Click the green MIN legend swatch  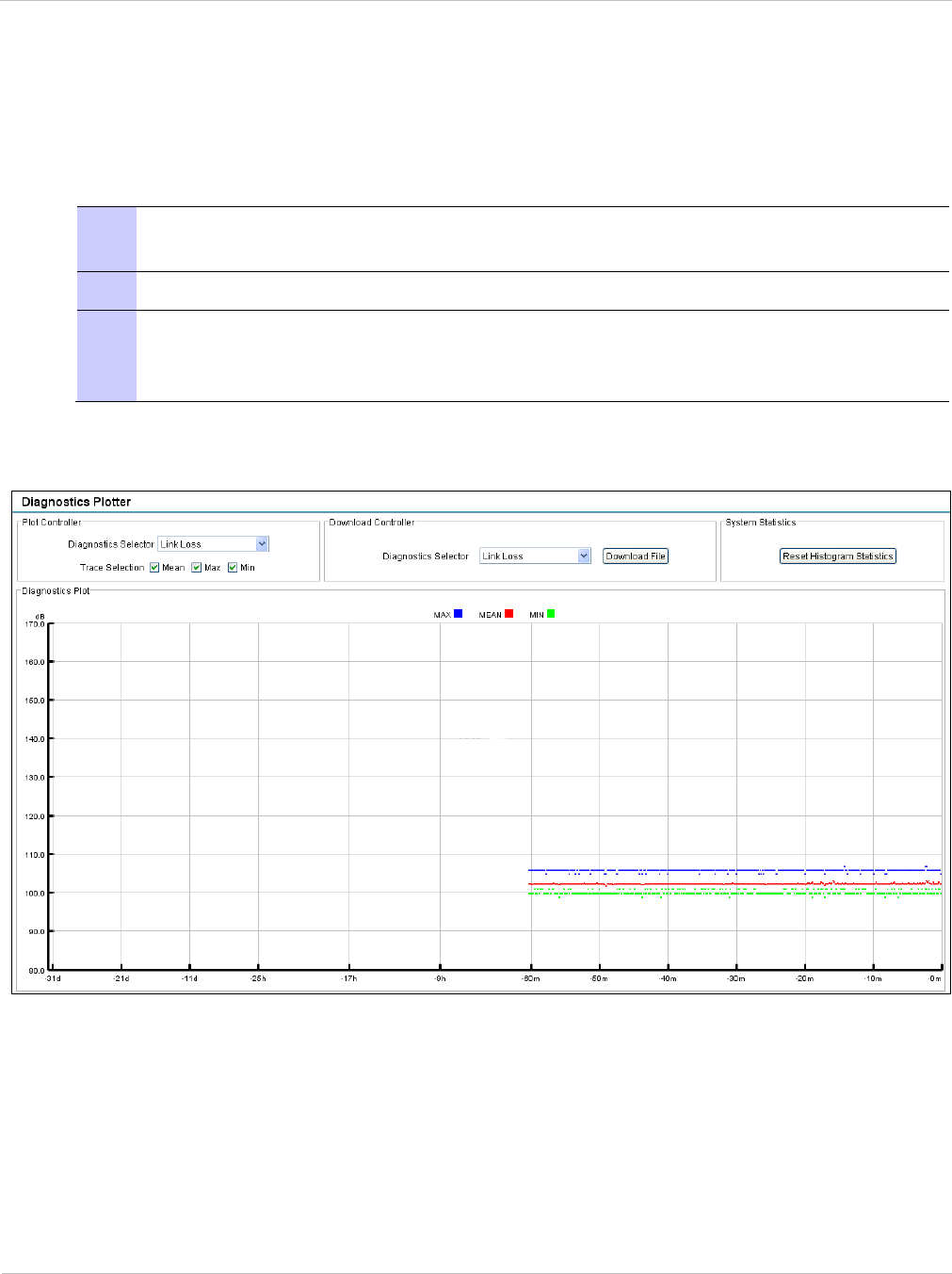[x=551, y=614]
